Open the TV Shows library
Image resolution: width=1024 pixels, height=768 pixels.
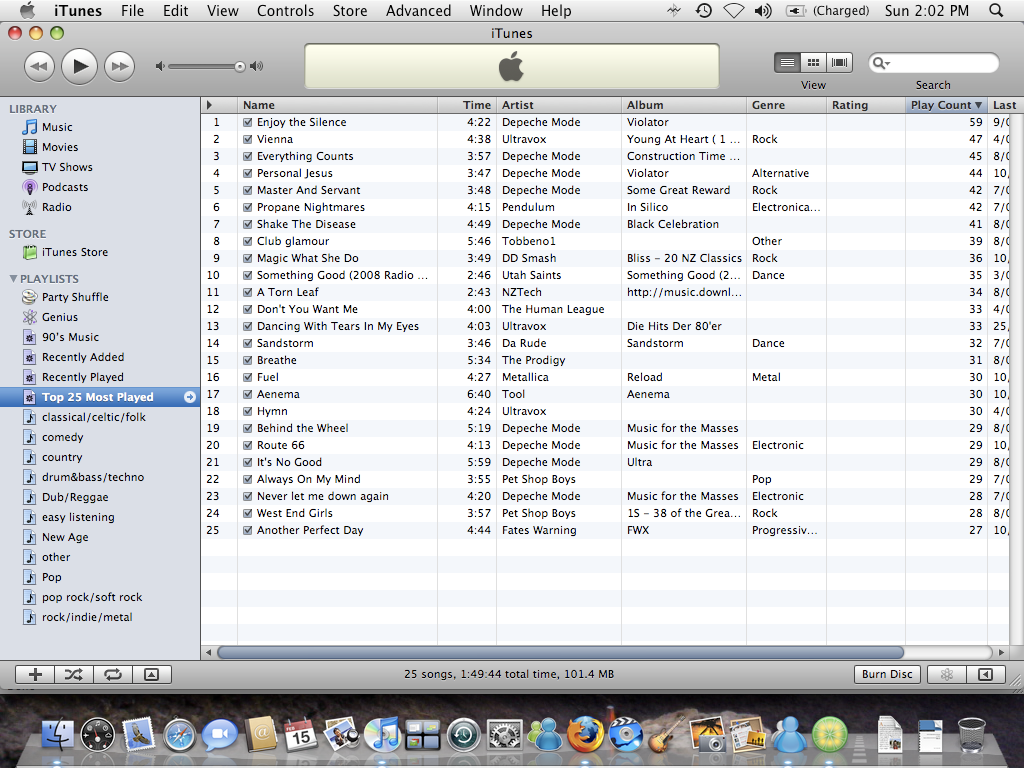100,167
